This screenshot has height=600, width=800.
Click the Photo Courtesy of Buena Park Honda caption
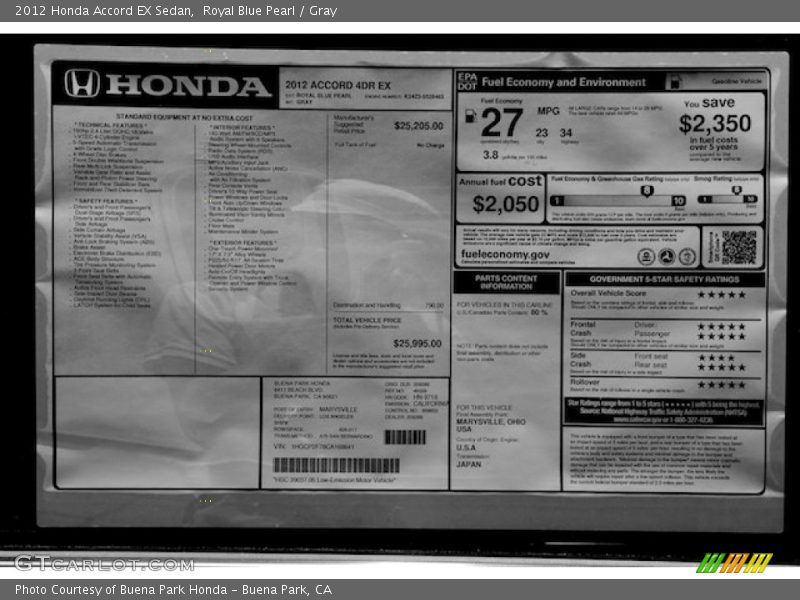click(x=173, y=590)
